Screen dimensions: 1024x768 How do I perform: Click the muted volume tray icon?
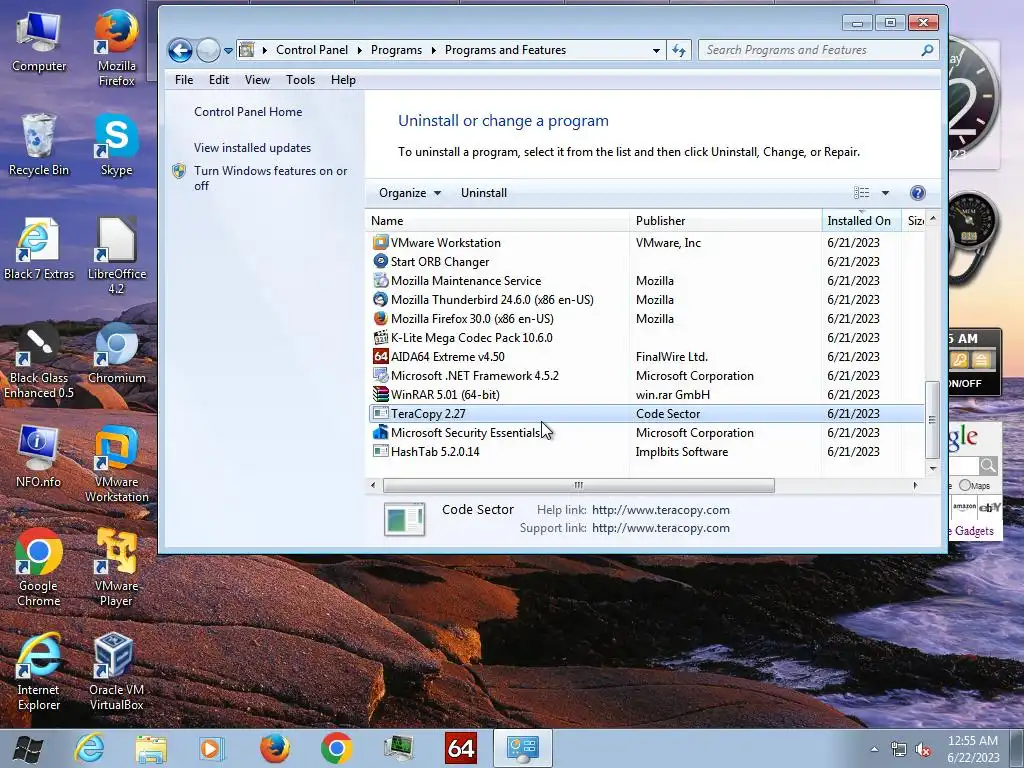[x=923, y=749]
